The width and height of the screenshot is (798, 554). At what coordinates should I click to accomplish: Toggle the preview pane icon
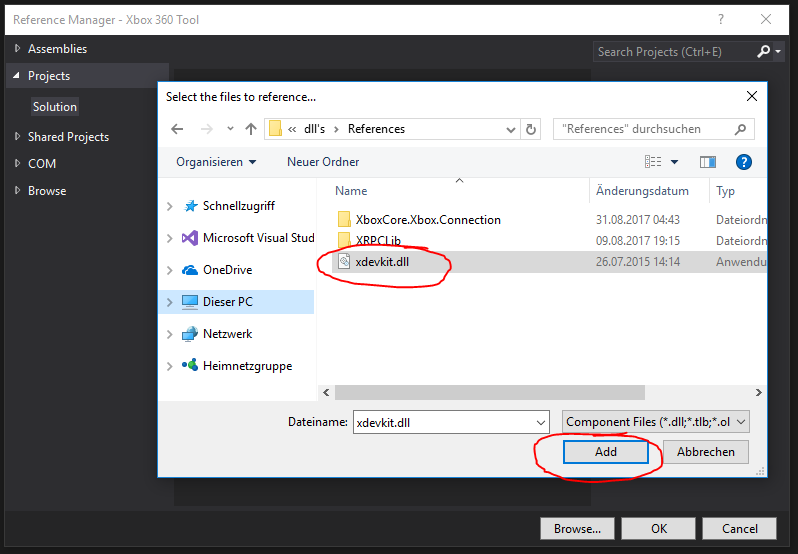pos(708,162)
